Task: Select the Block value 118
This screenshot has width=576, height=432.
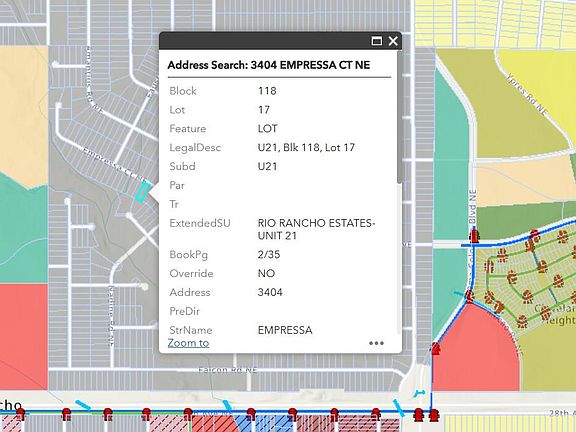Action: click(x=267, y=91)
